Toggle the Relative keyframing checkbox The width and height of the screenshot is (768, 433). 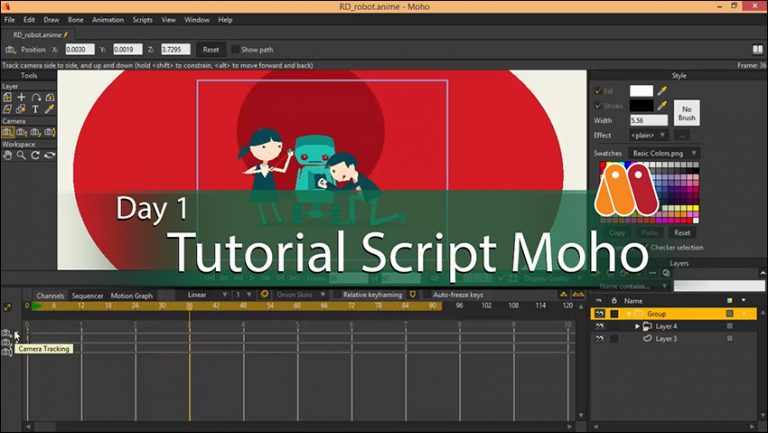pyautogui.click(x=337, y=294)
